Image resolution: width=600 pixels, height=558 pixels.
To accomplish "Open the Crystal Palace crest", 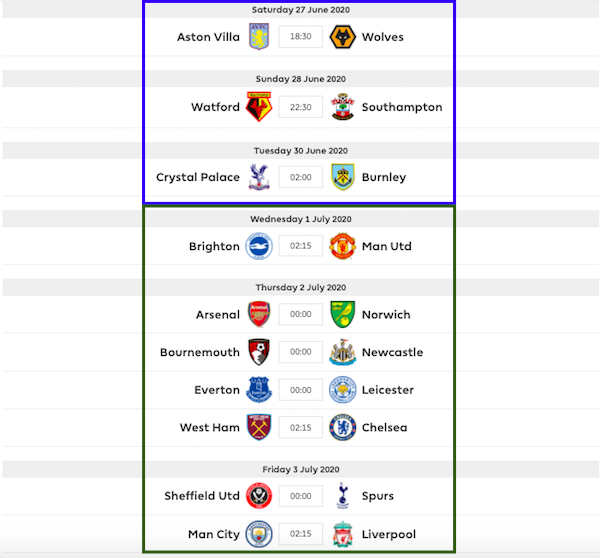I will (258, 177).
